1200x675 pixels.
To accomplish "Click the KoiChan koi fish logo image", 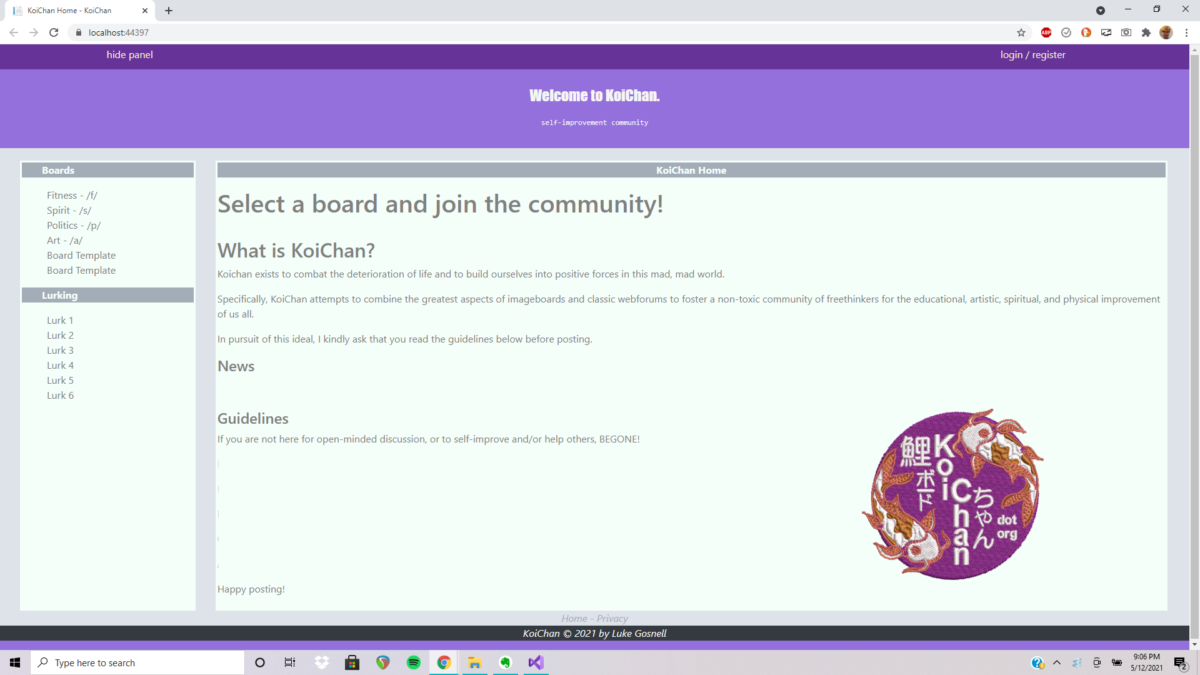I will tap(952, 494).
